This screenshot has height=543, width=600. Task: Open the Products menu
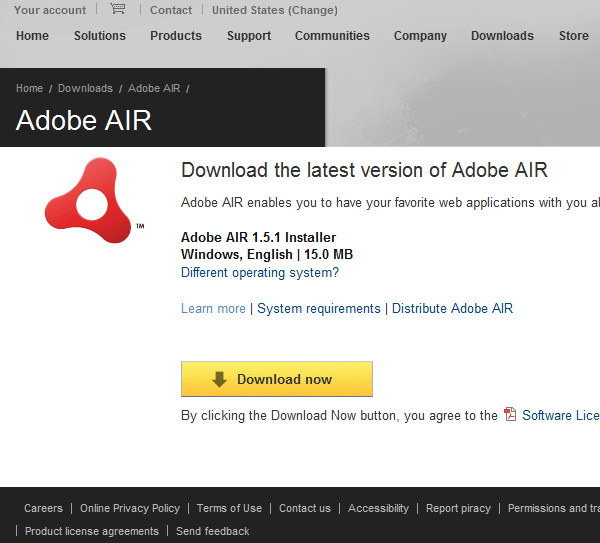[x=176, y=36]
